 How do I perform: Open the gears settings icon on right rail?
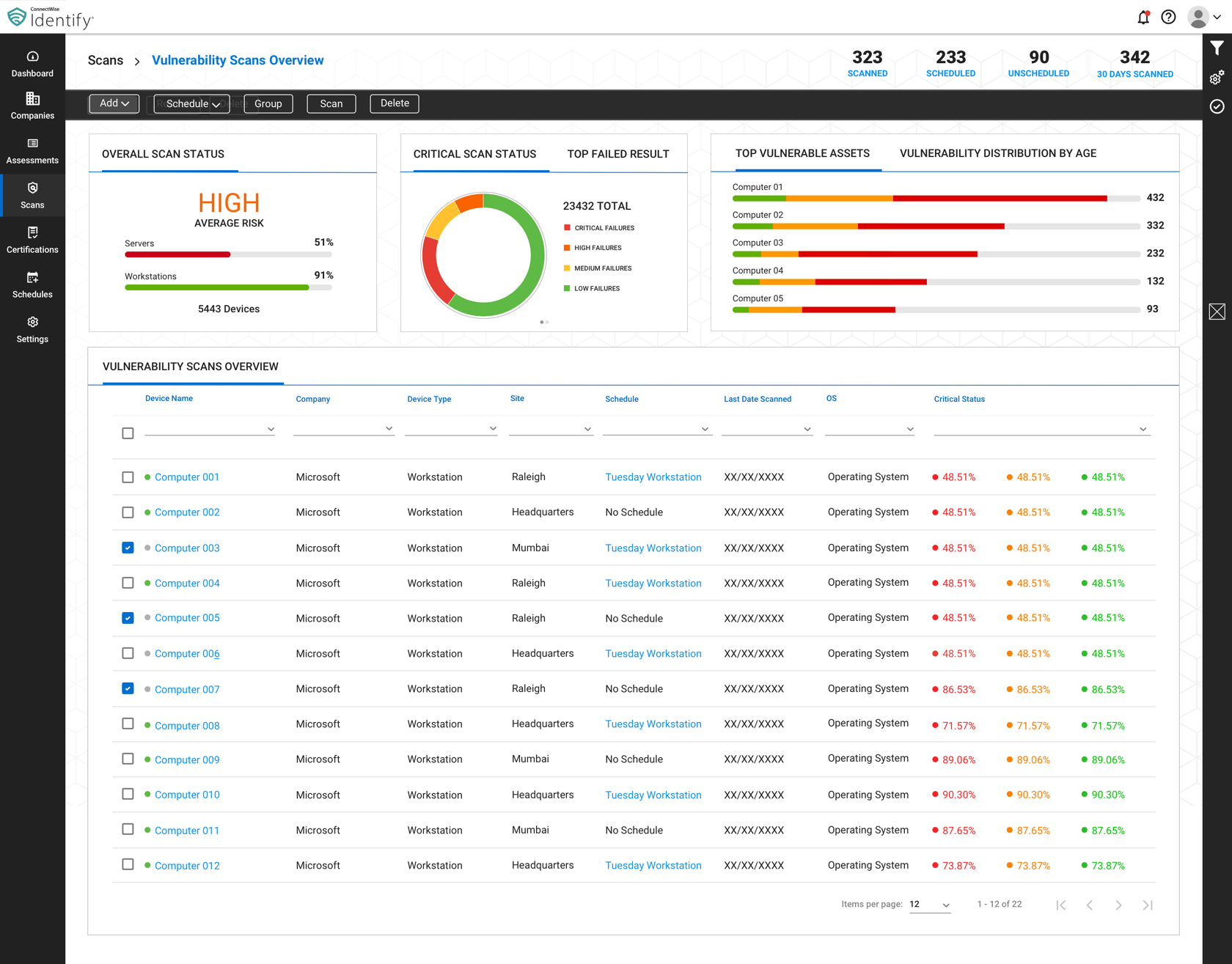[x=1217, y=77]
